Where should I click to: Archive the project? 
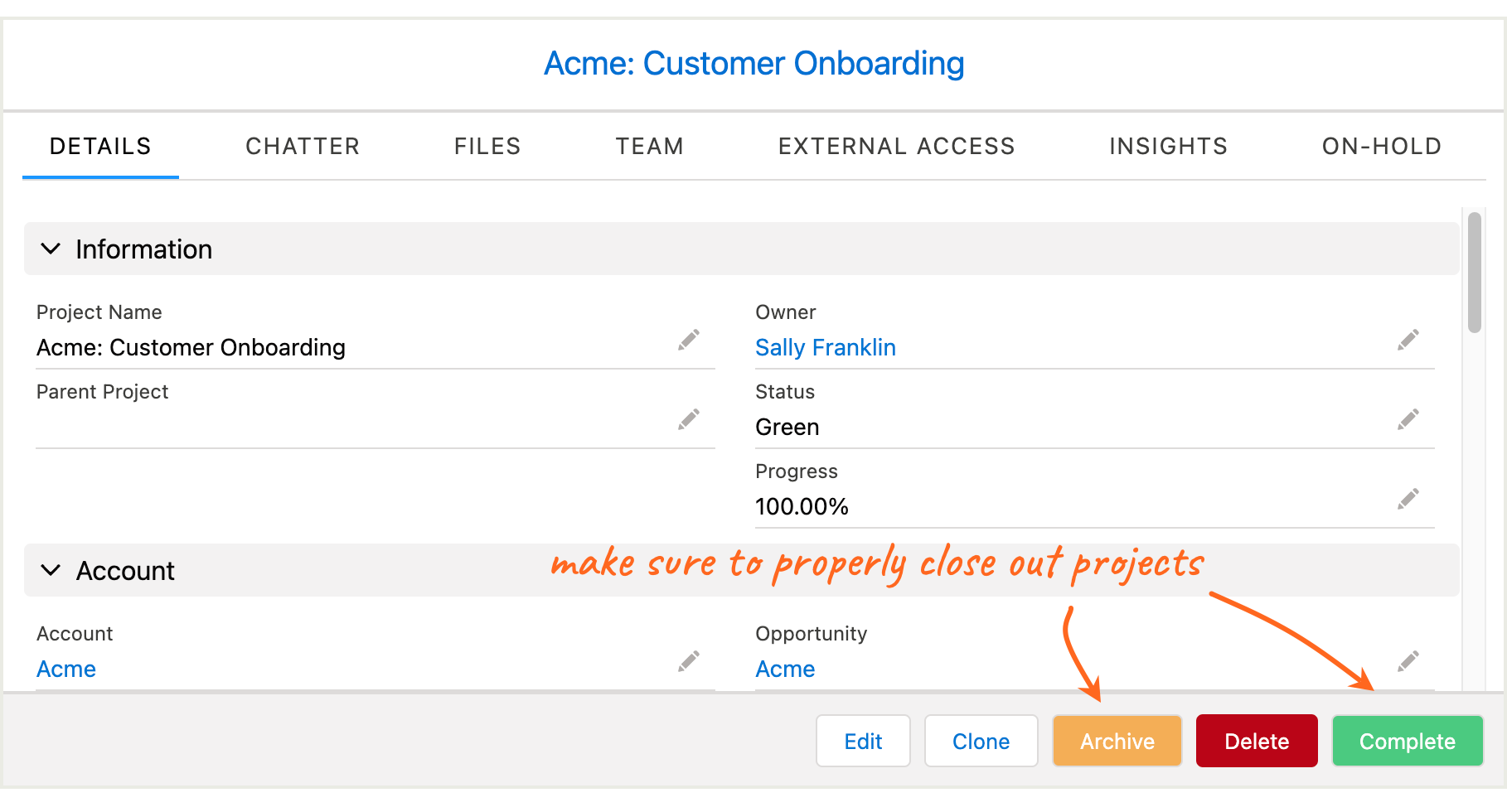click(1117, 741)
